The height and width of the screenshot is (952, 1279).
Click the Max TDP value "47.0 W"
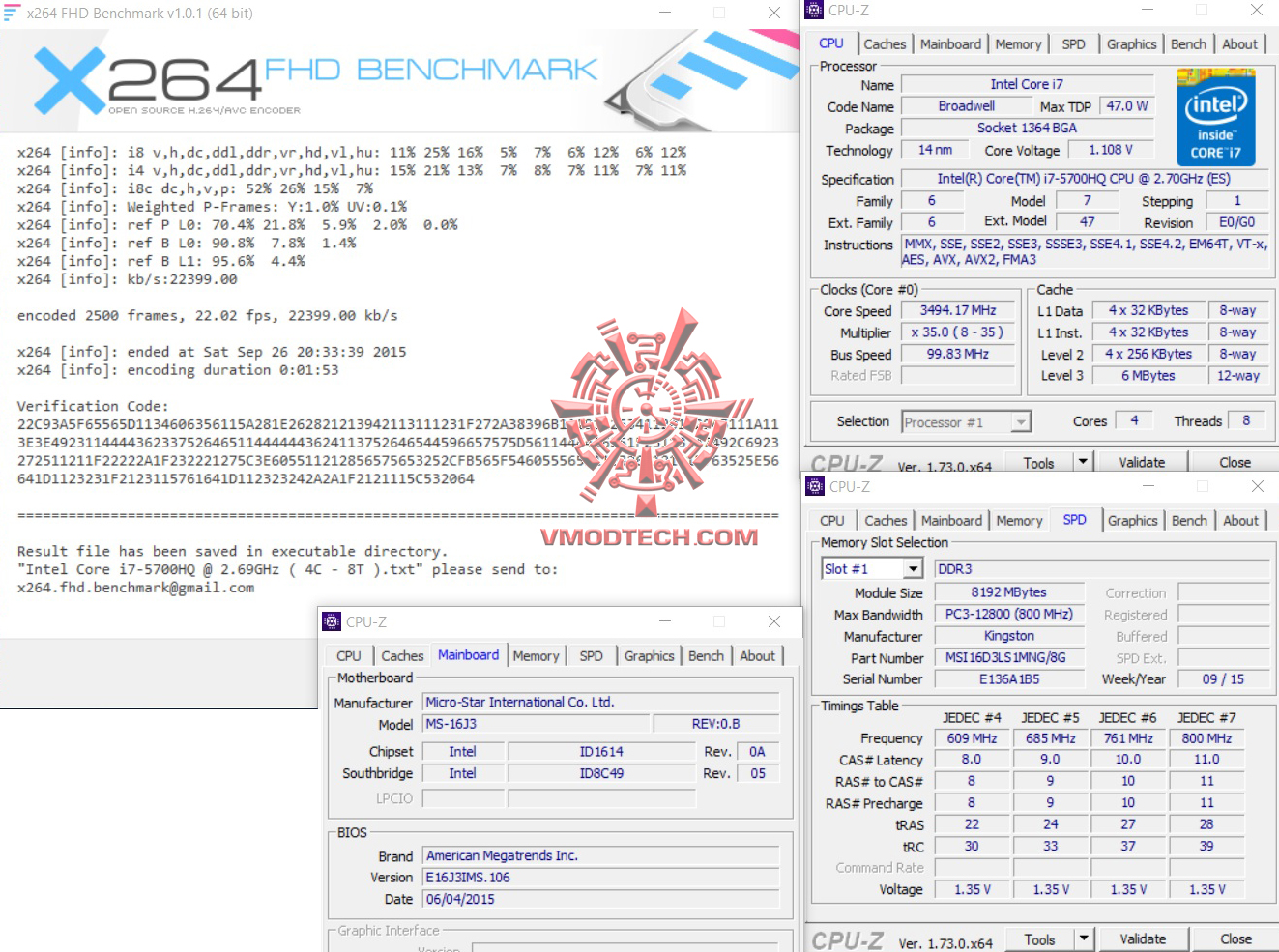[1127, 106]
